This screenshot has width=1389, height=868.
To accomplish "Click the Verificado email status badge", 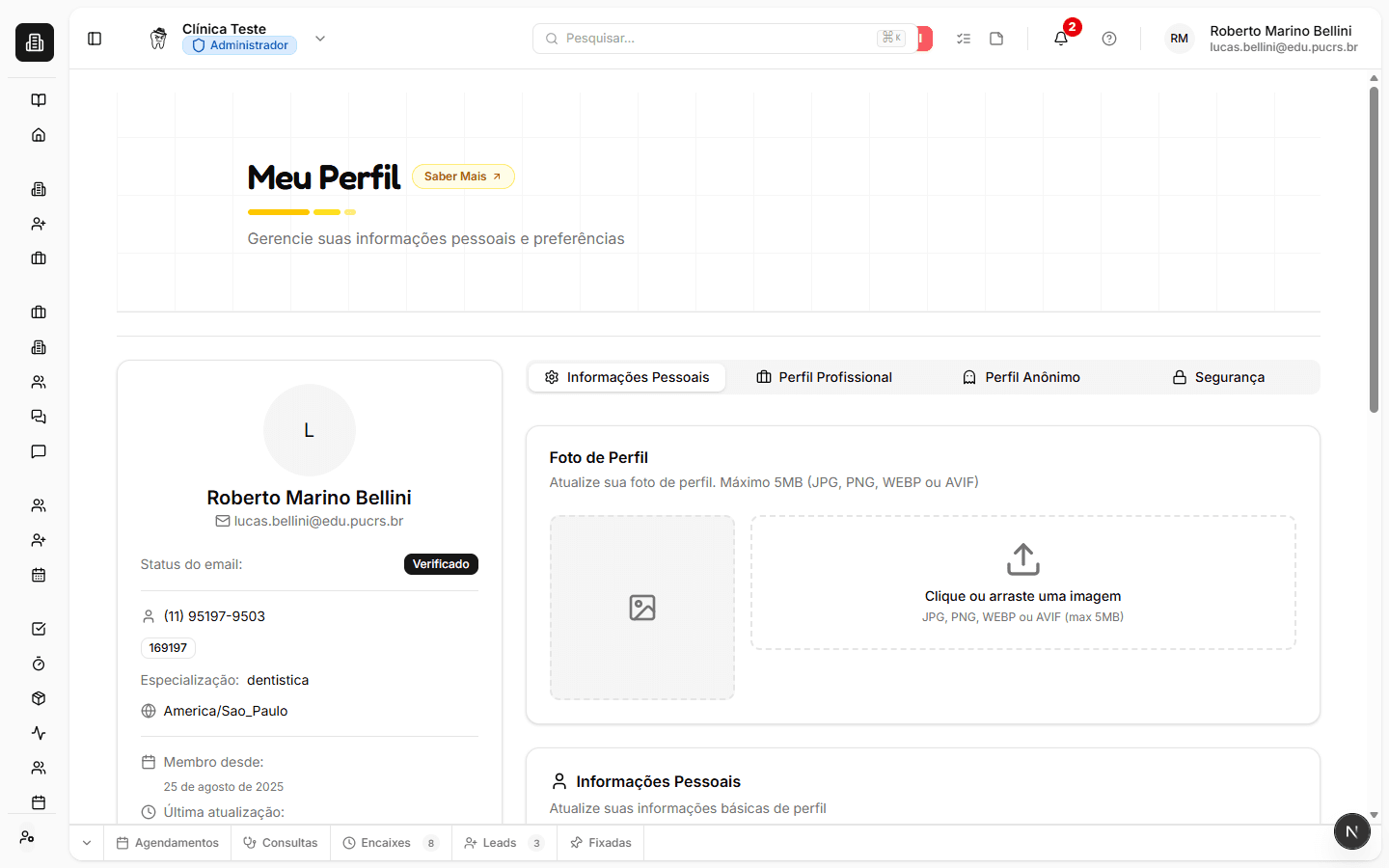I will click(x=441, y=563).
